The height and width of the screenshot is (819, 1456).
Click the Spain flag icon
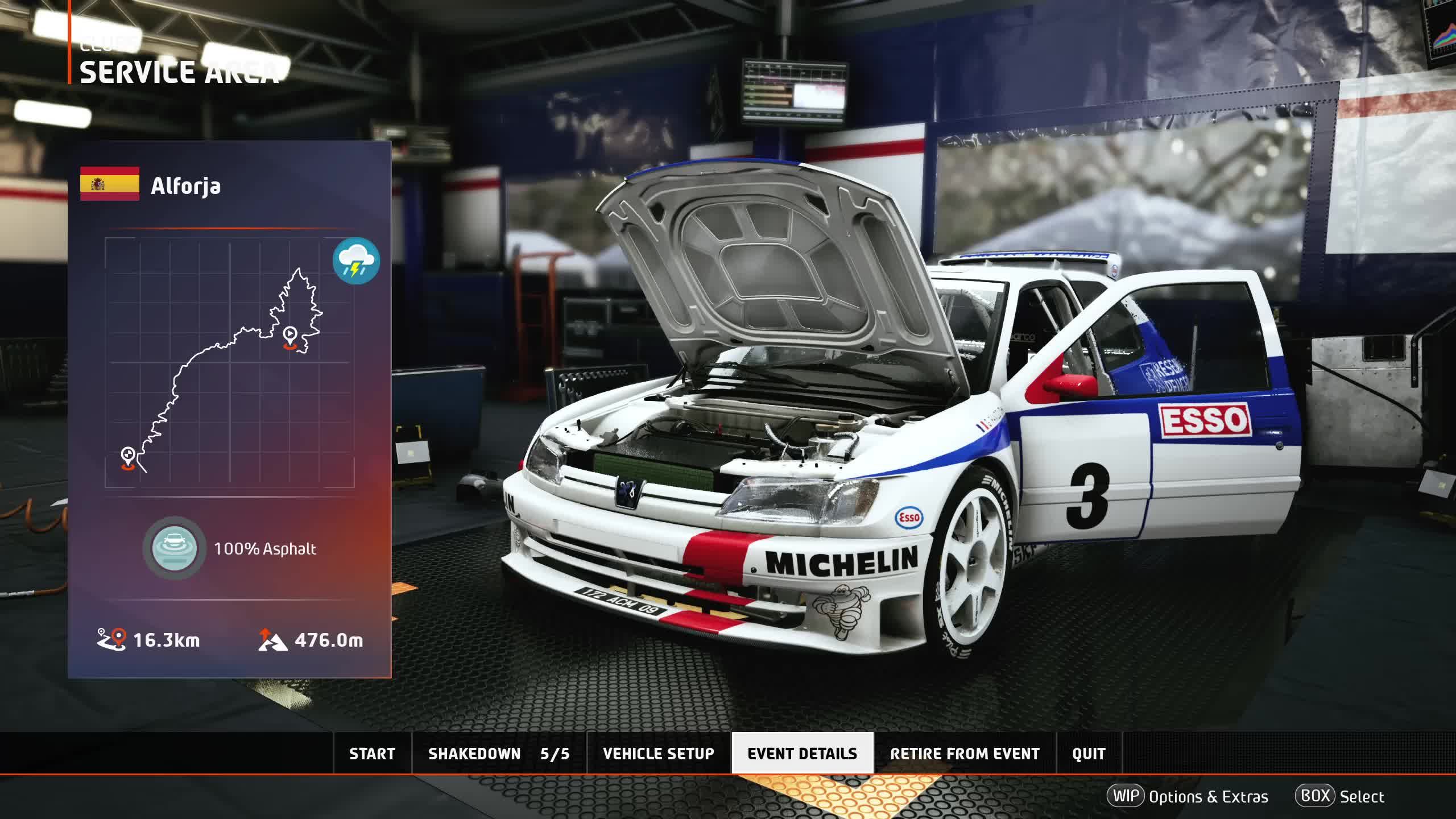tap(110, 184)
